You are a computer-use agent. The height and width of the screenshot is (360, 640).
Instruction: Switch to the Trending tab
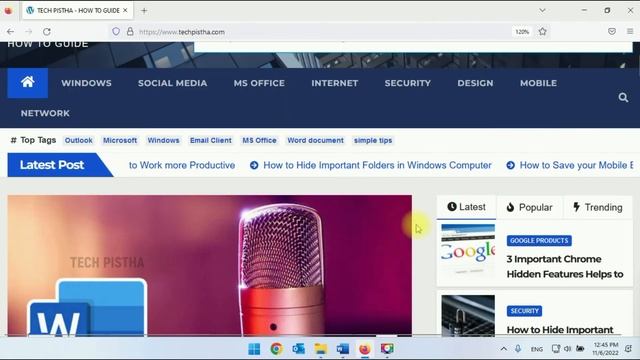click(x=598, y=207)
